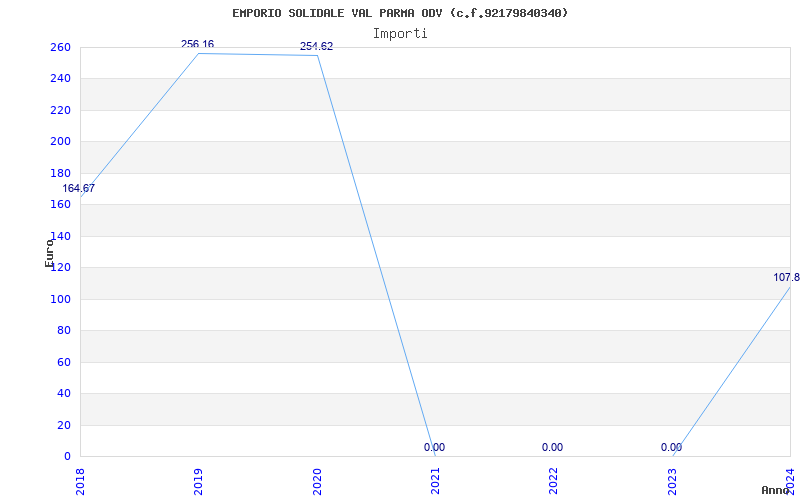Click the 164.67 data label

tap(79, 188)
